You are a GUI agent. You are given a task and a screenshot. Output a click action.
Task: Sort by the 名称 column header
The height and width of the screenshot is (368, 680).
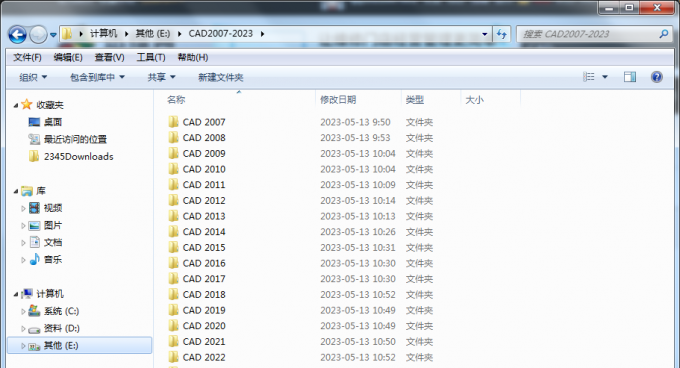point(176,100)
